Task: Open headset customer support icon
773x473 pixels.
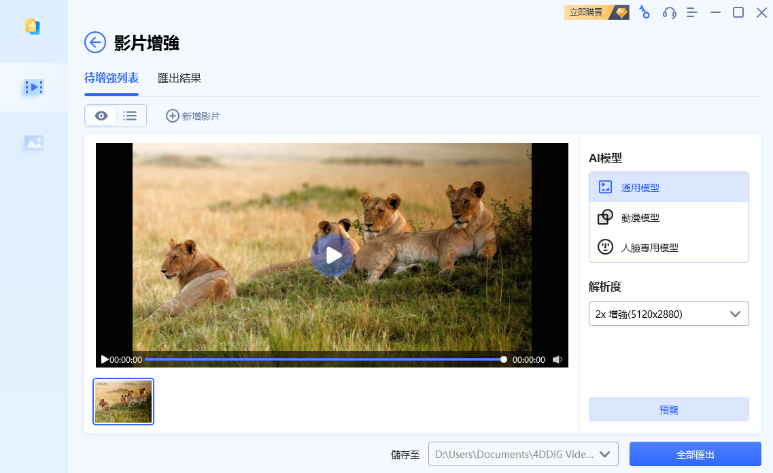Action: 669,13
